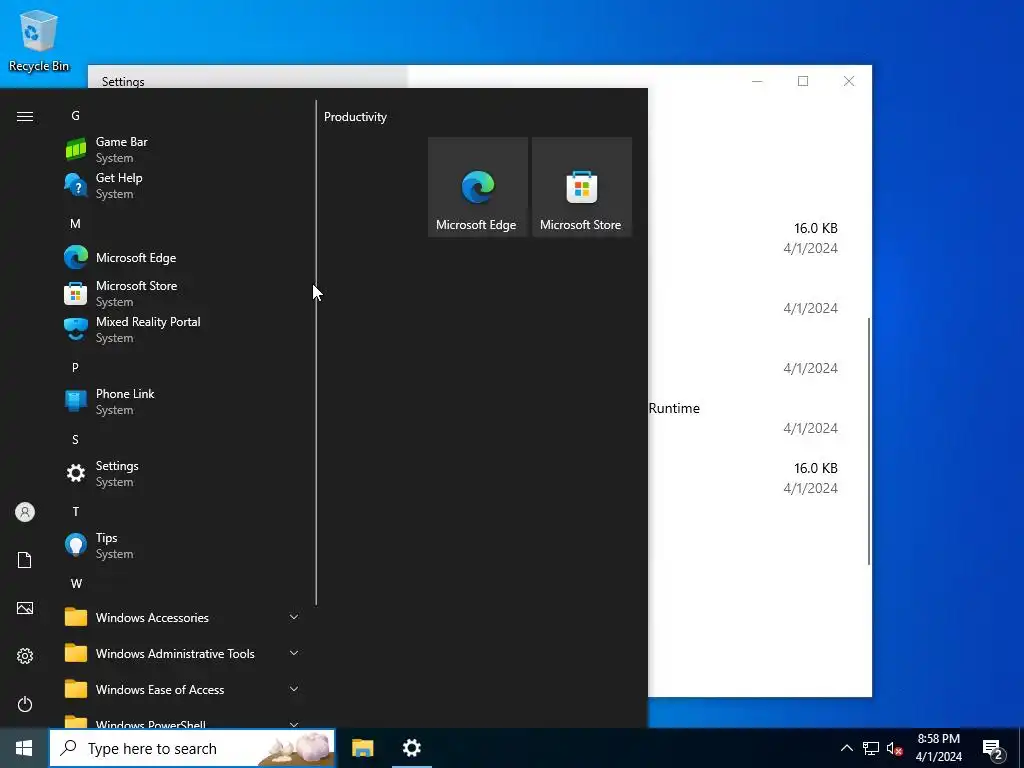Expand Windows Ease of Access folder
Image resolution: width=1024 pixels, height=768 pixels.
click(183, 689)
